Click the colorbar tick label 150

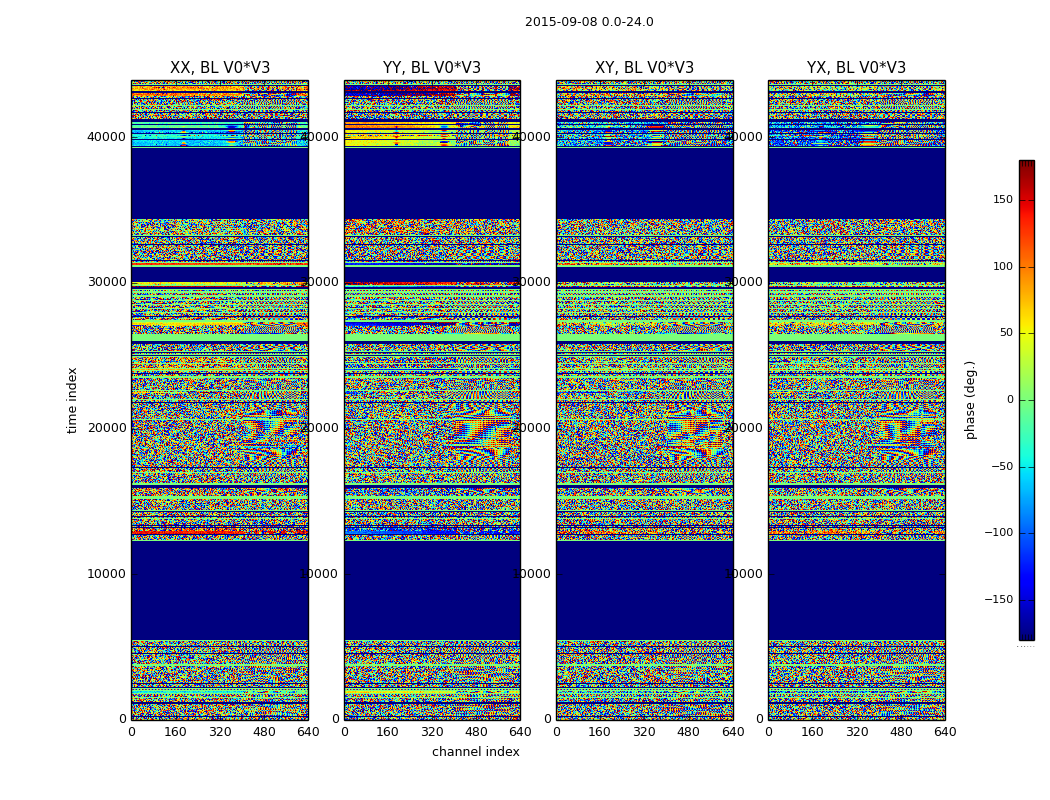(1003, 199)
